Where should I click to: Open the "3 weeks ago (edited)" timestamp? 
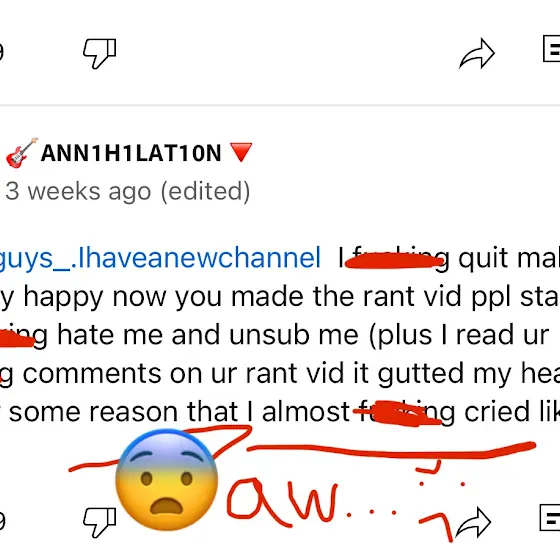pyautogui.click(x=128, y=192)
